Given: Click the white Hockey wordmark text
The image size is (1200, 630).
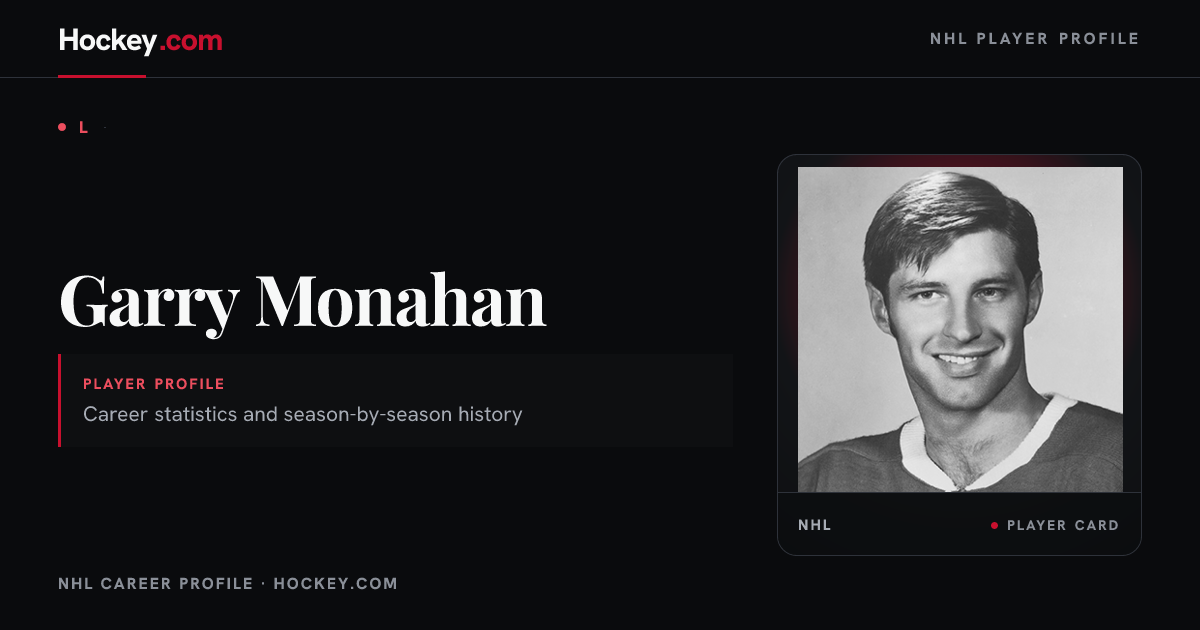Looking at the screenshot, I should [108, 41].
